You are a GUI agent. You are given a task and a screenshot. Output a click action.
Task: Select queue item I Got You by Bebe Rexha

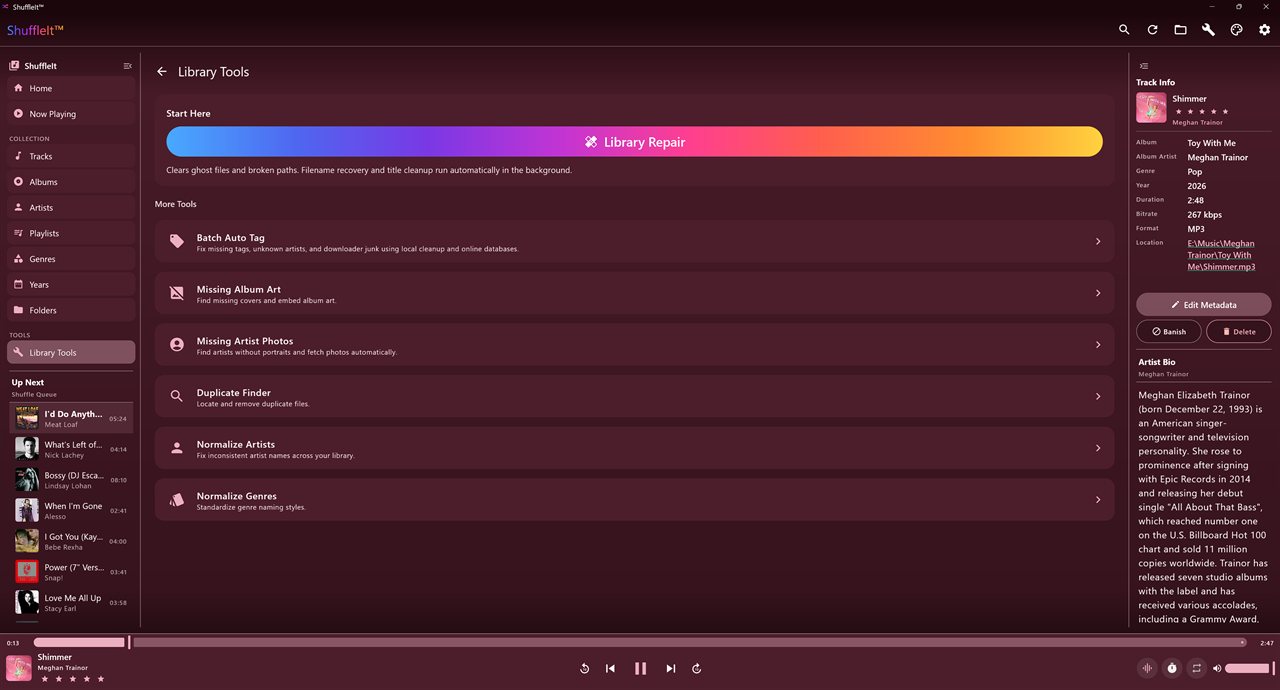[x=71, y=541]
